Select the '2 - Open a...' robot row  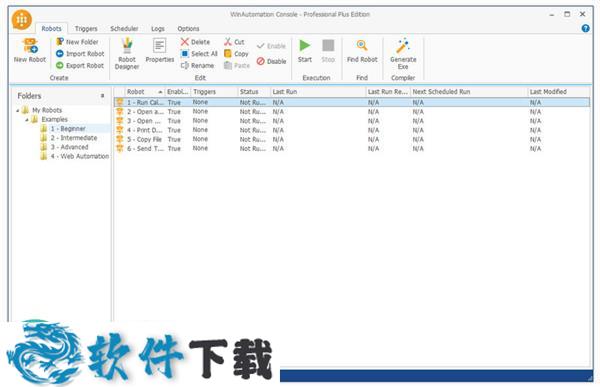click(x=352, y=112)
